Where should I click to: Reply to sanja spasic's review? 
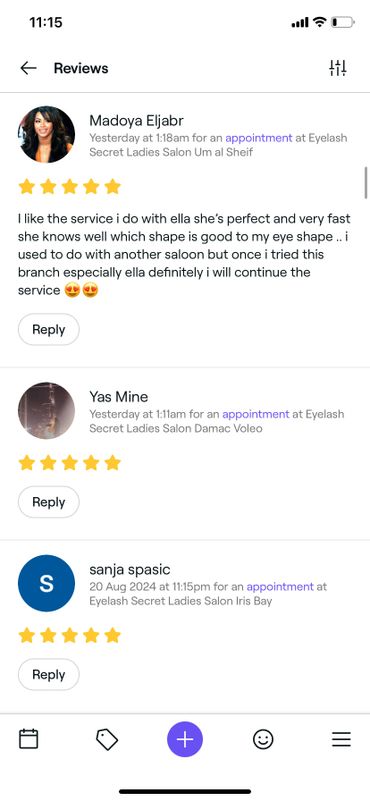click(x=49, y=675)
